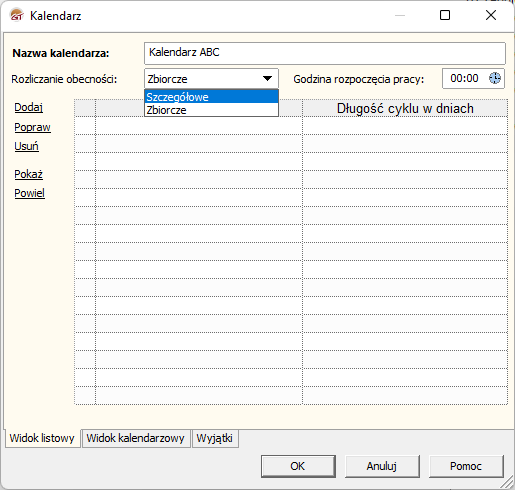Switch to the Widok kalendarzowy tab
The image size is (515, 490).
click(135, 438)
